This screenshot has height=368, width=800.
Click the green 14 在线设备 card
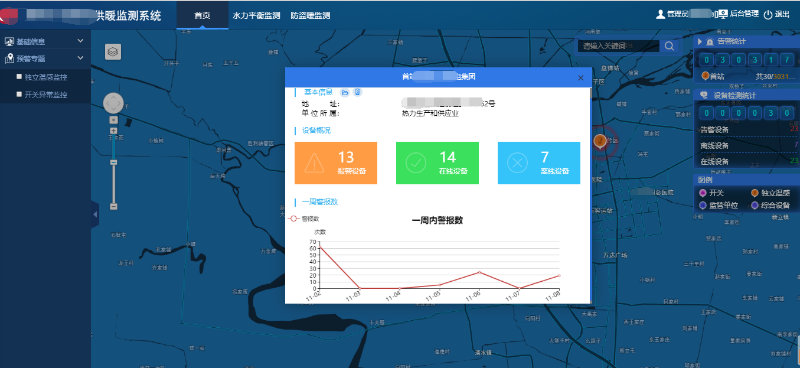pyautogui.click(x=437, y=163)
